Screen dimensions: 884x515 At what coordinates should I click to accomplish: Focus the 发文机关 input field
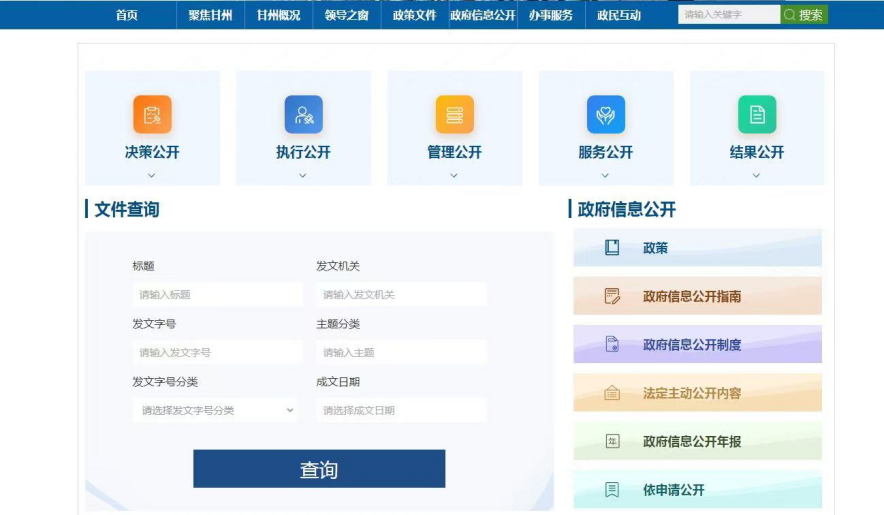401,294
